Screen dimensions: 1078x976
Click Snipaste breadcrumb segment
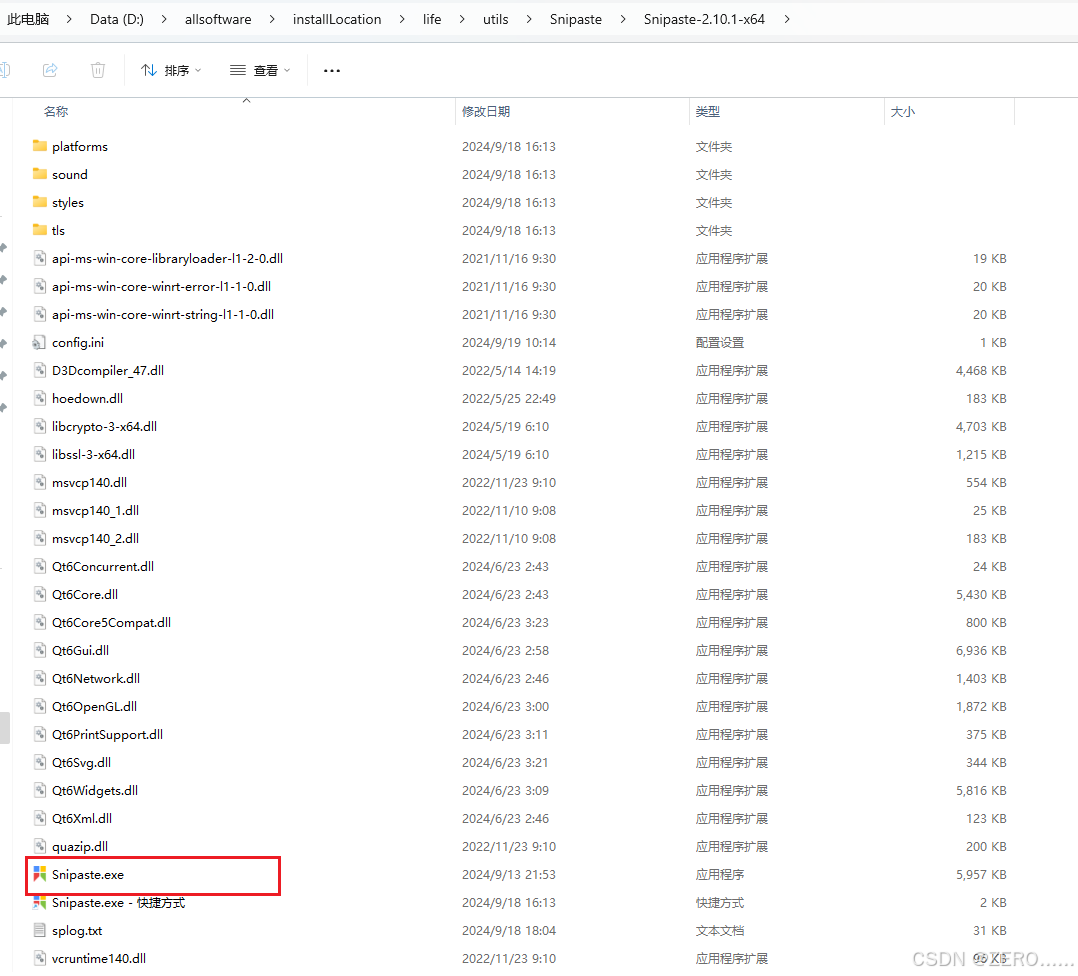[x=575, y=19]
